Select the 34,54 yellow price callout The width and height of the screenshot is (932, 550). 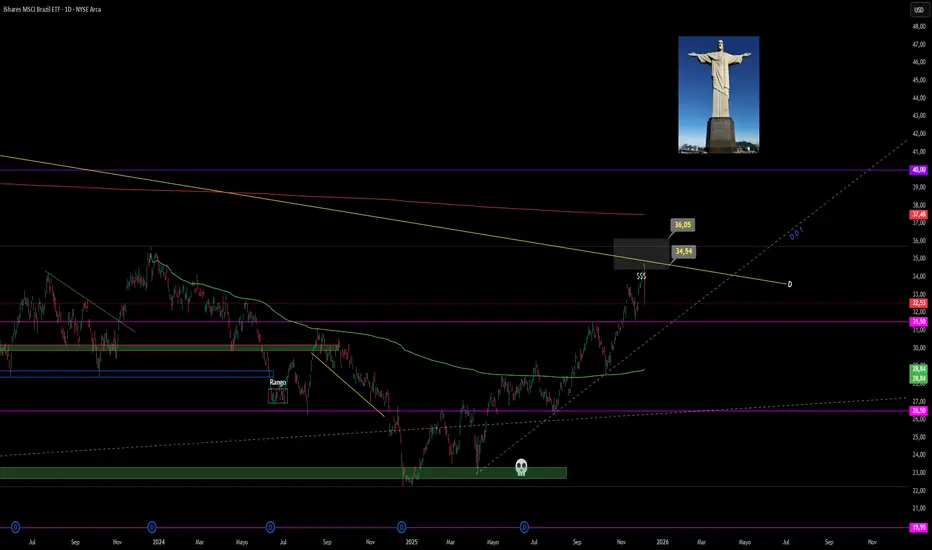684,252
